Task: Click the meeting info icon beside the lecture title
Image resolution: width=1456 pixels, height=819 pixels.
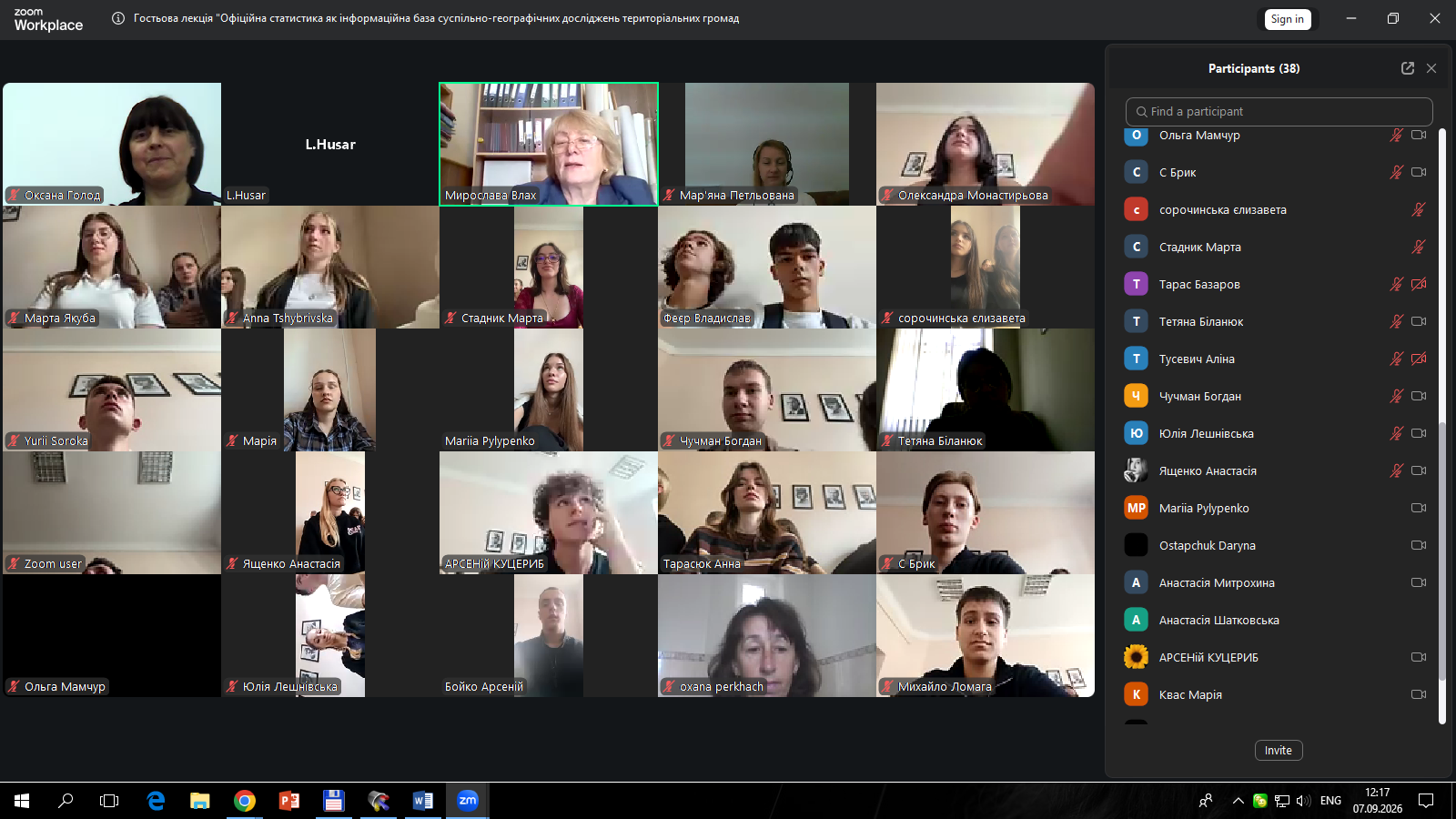Action: tap(118, 18)
